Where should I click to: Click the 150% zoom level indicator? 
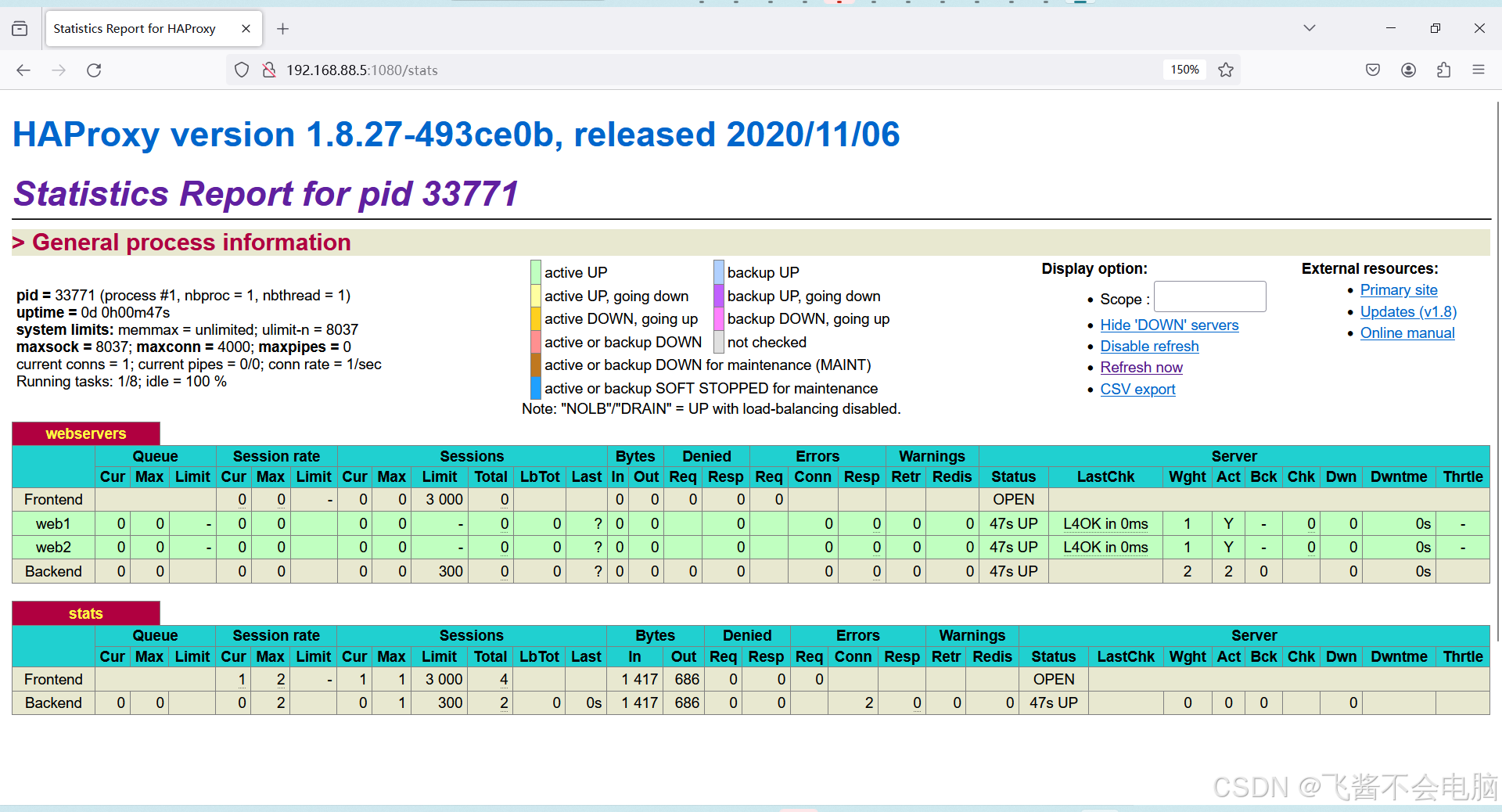1184,70
